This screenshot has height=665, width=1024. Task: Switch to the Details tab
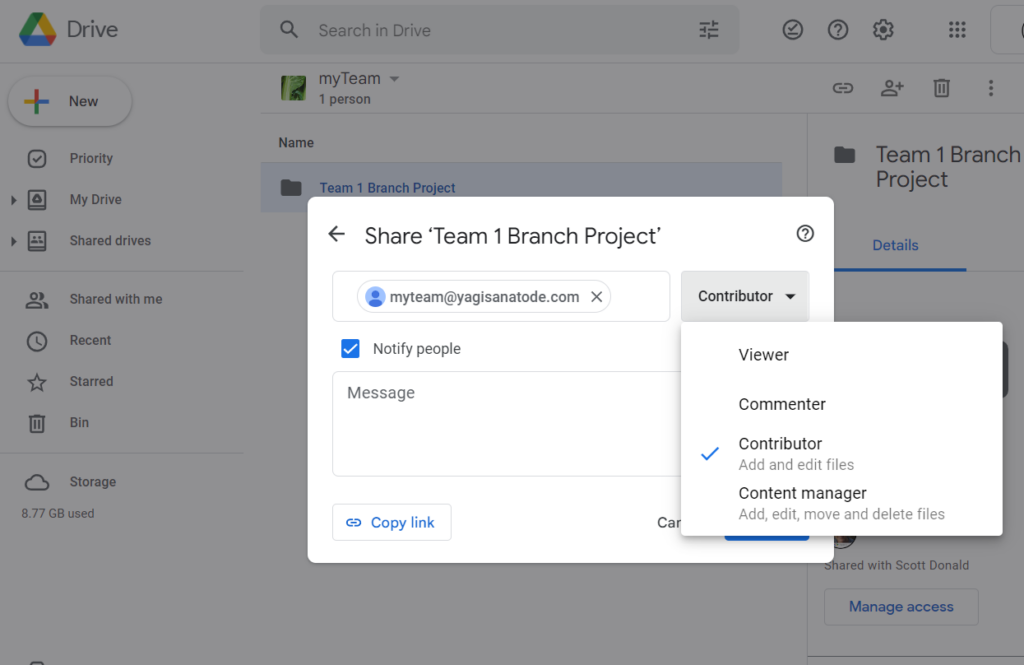pyautogui.click(x=895, y=245)
